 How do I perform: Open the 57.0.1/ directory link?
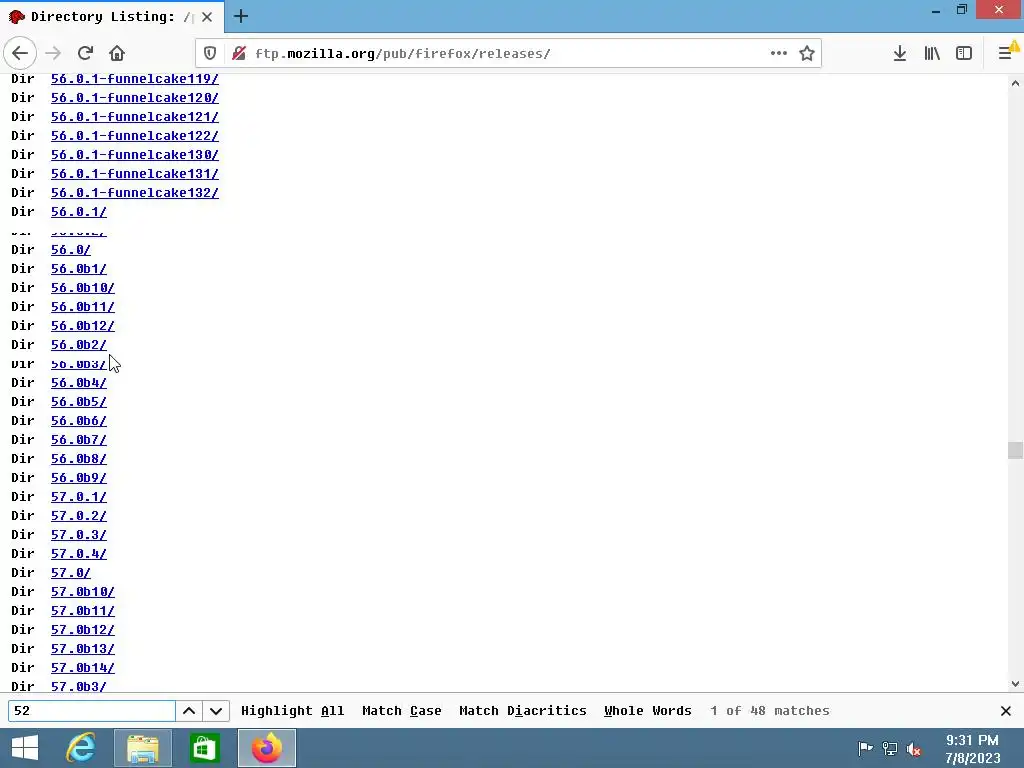78,496
